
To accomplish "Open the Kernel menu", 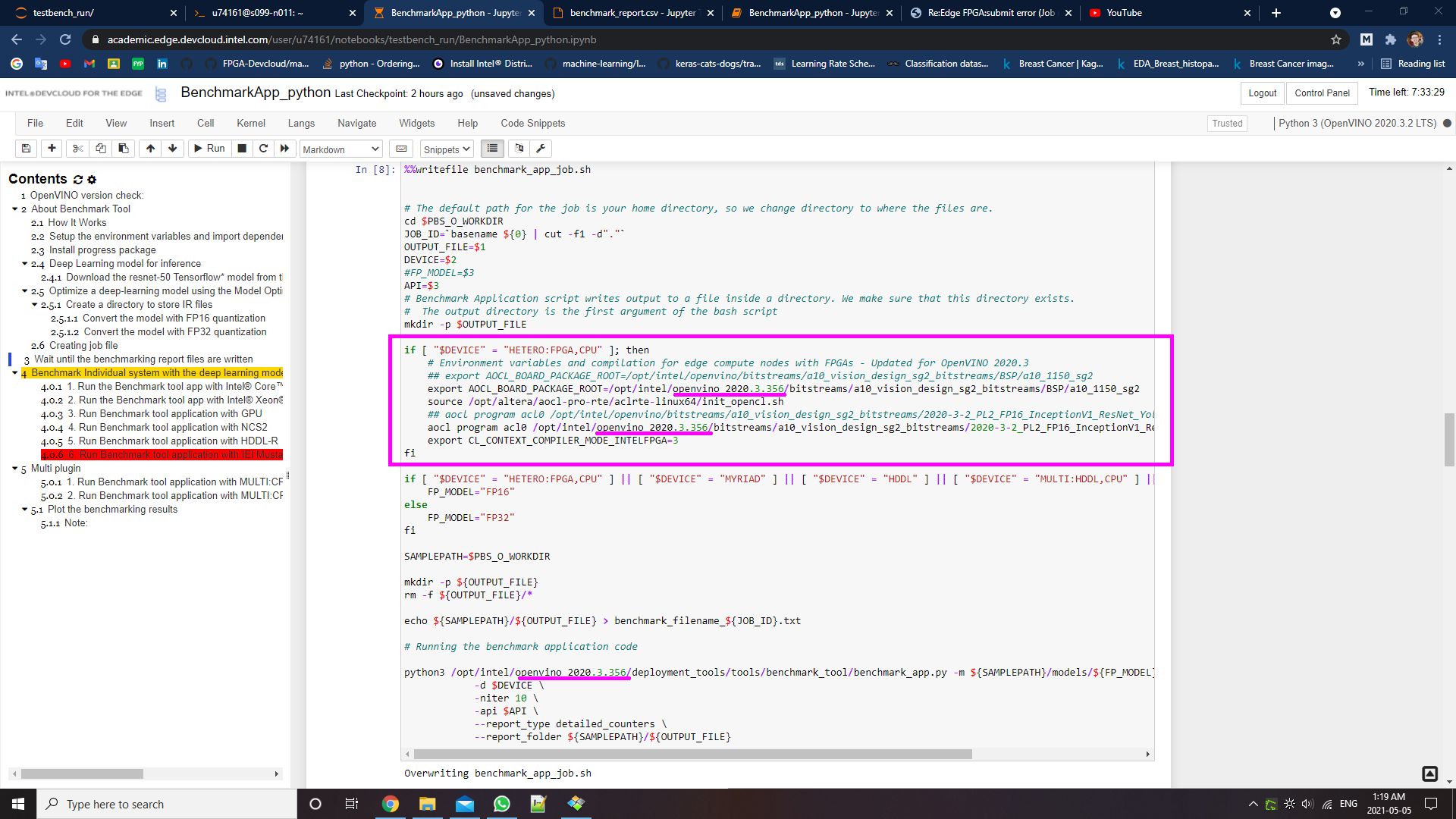I will [250, 123].
